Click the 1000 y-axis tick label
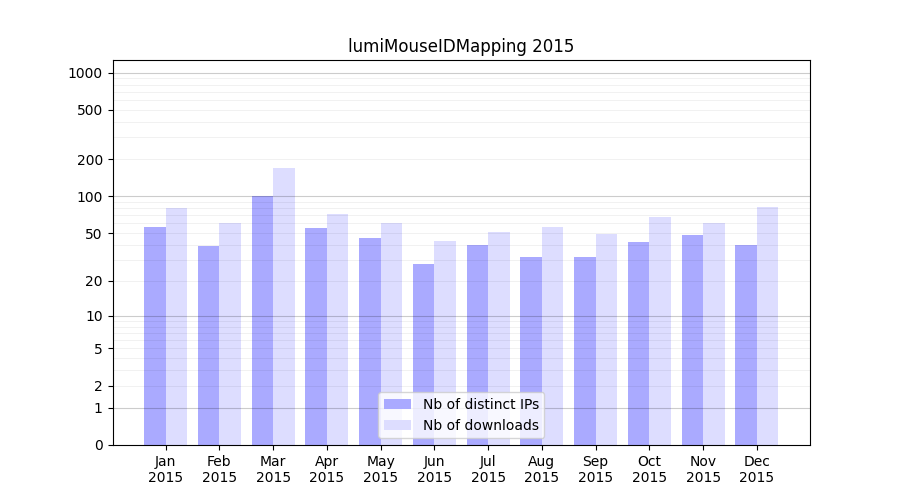Screen dimensions: 900x500 (x=85, y=73)
